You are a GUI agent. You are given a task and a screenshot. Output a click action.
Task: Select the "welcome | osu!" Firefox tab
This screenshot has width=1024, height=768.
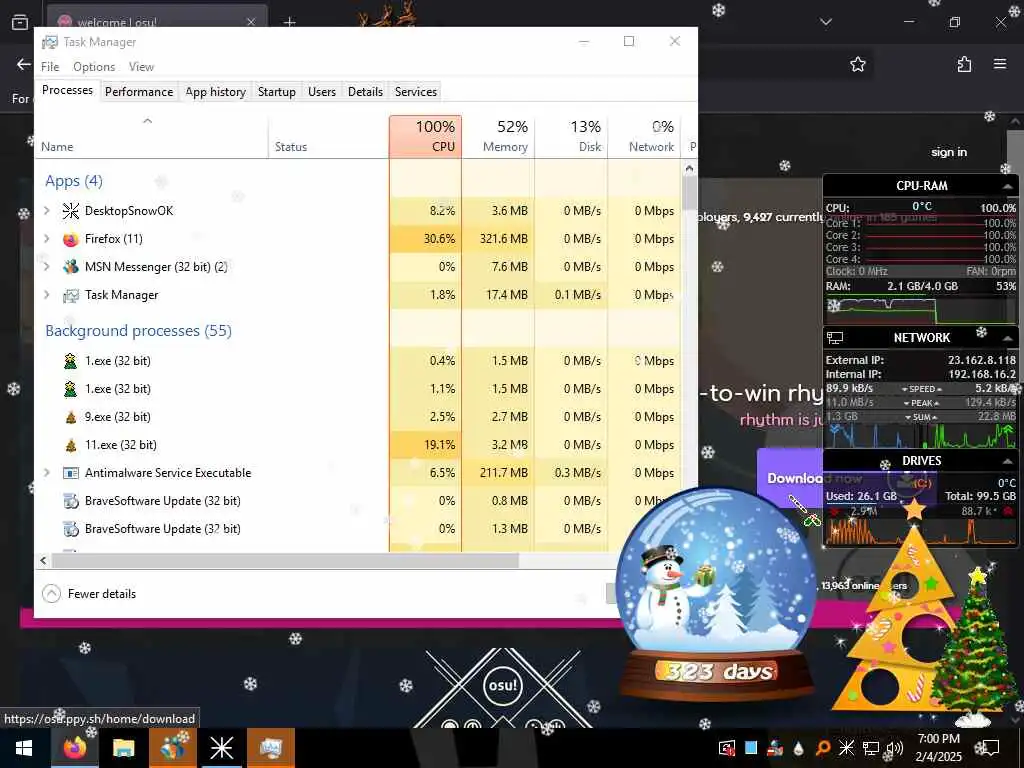157,22
